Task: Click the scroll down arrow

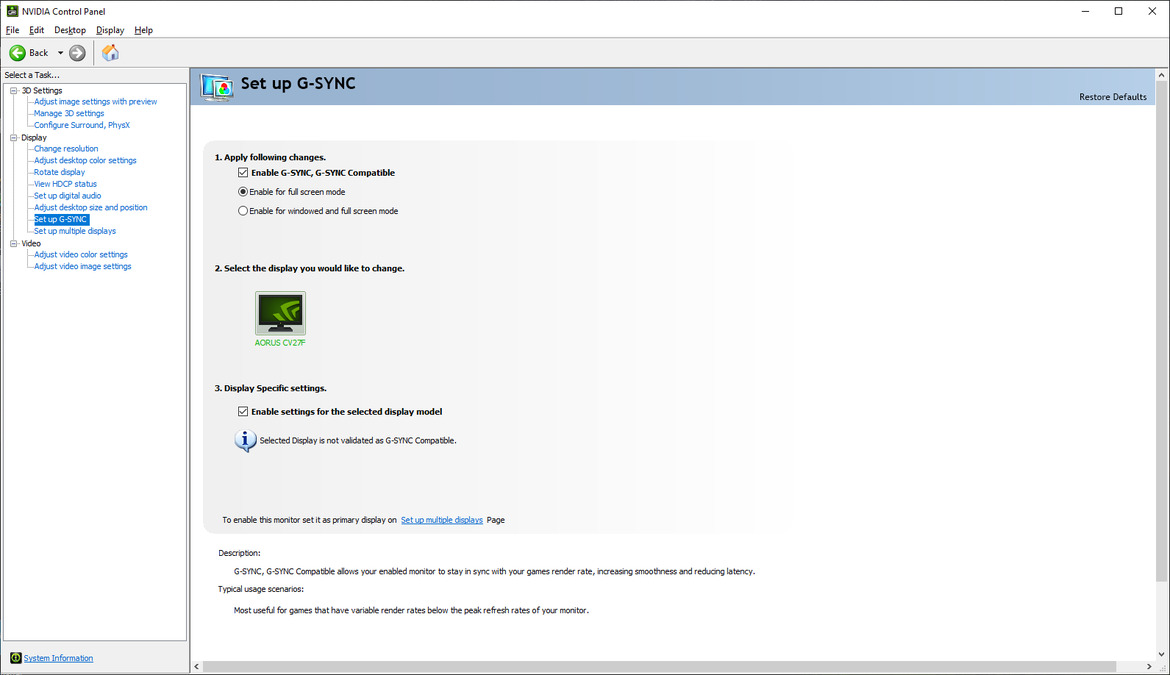Action: [x=1161, y=654]
